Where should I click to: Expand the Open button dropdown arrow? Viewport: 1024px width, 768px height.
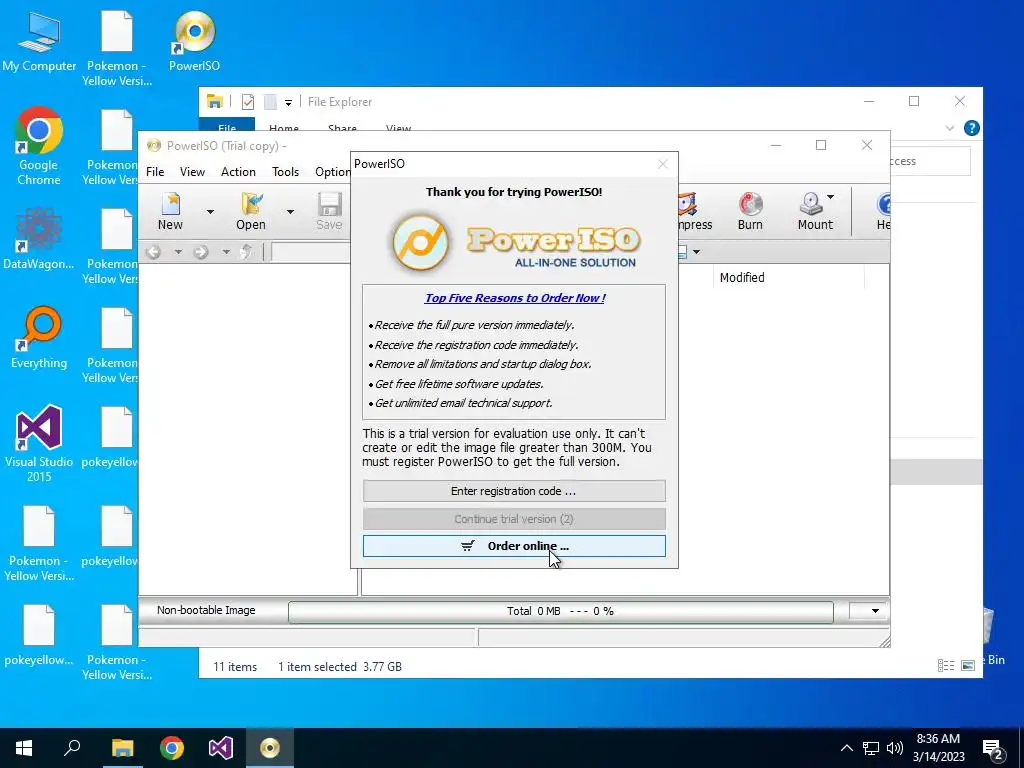[x=290, y=212]
